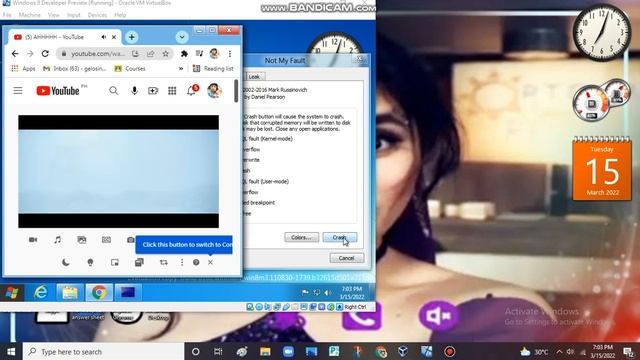This screenshot has height=360, width=640.
Task: Open the Reading list
Action: click(x=213, y=69)
